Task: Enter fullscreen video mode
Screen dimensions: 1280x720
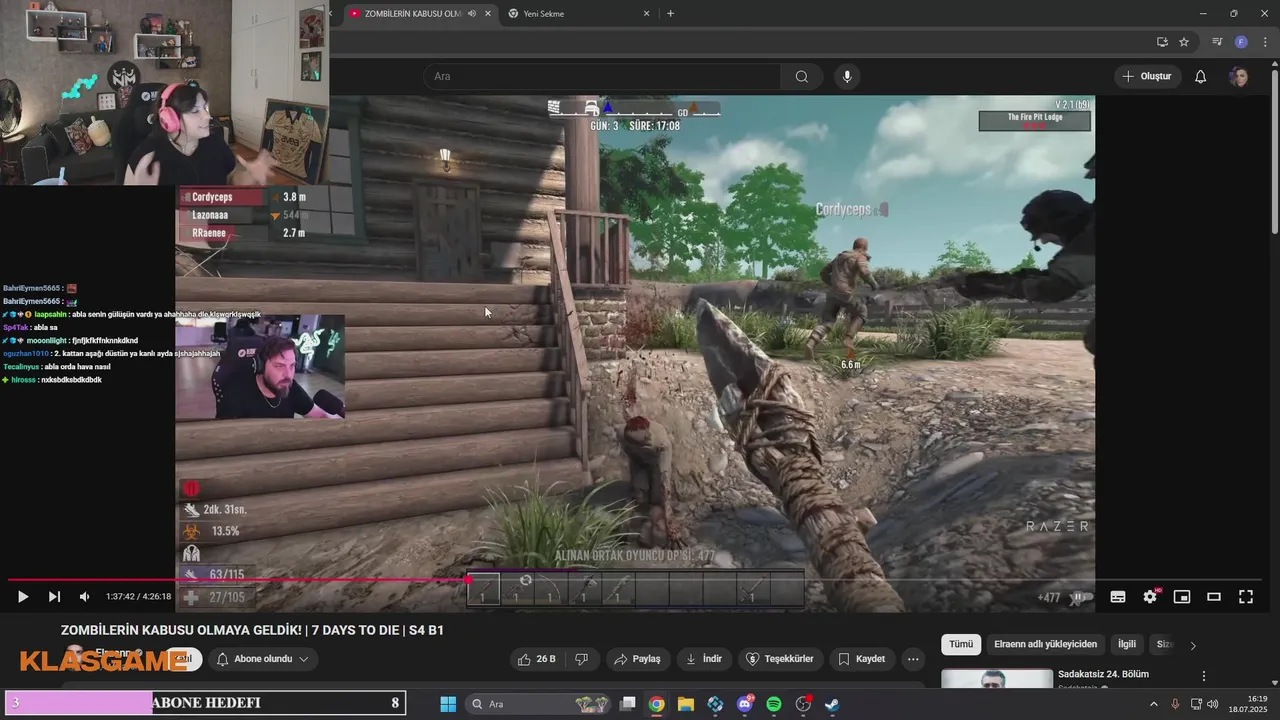Action: (1246, 597)
